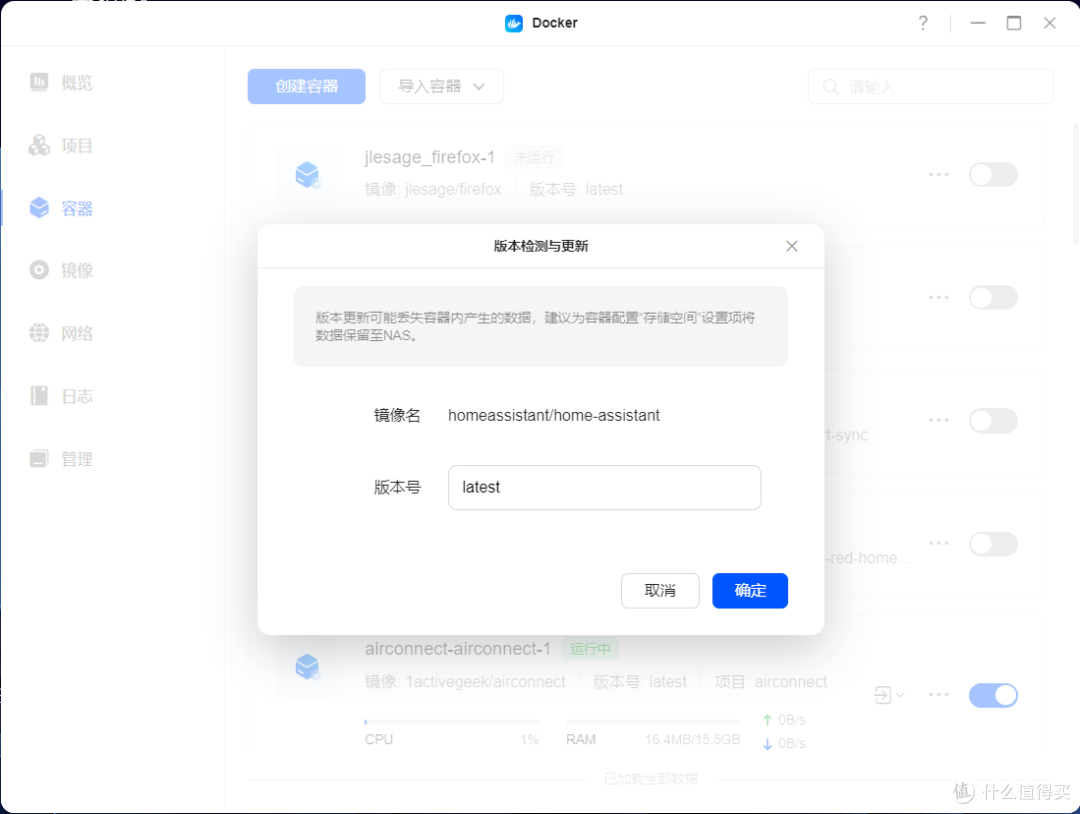
Task: Cancel the update with 取消 button
Action: pos(660,590)
